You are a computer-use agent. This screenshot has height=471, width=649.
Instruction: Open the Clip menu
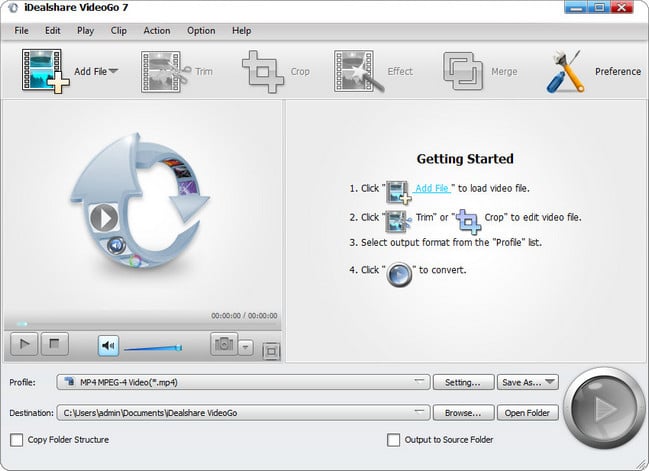[119, 30]
